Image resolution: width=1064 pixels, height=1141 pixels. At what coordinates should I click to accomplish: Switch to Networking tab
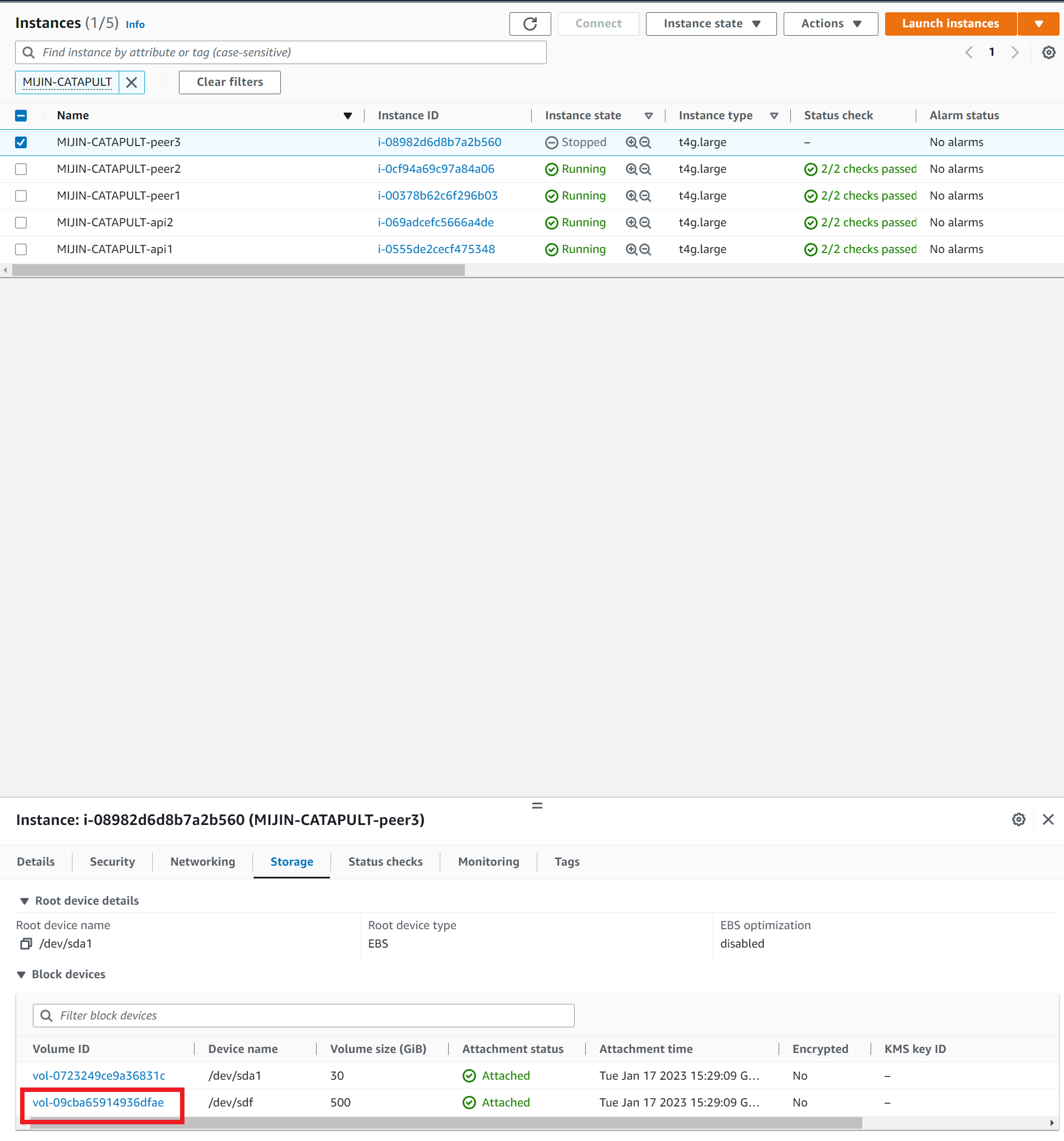[x=202, y=862]
